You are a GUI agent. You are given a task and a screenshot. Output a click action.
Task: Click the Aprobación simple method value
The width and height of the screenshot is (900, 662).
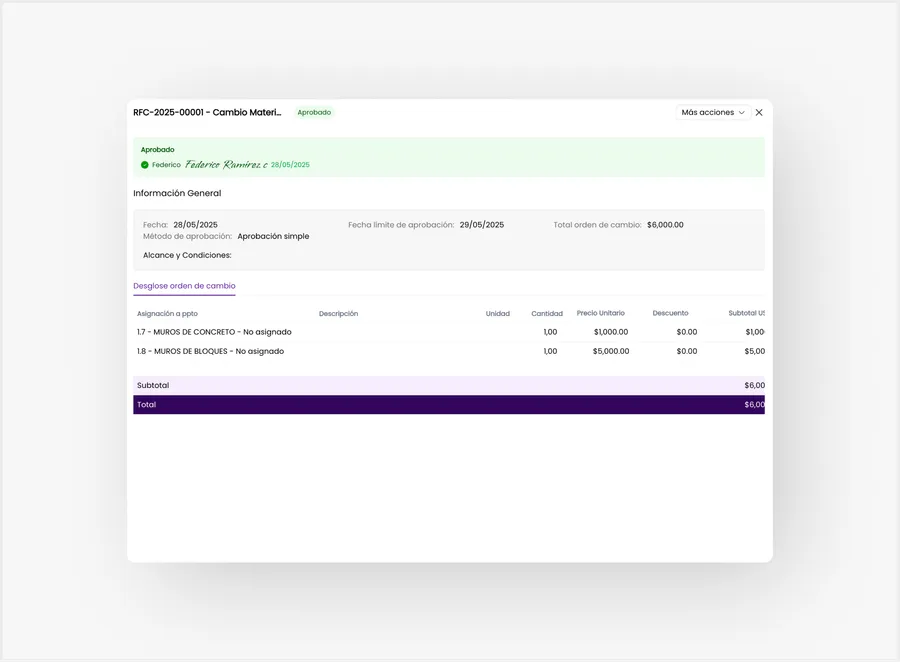[273, 236]
